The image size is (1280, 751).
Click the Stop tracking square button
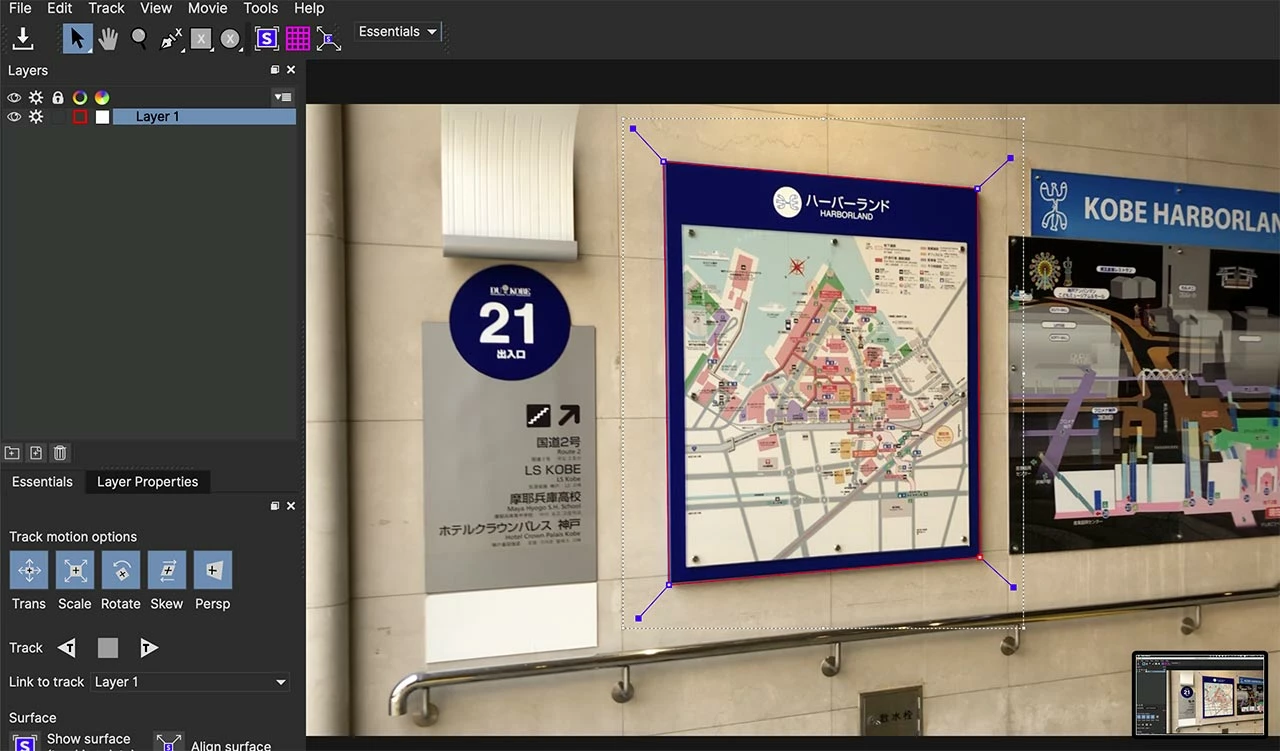click(108, 648)
